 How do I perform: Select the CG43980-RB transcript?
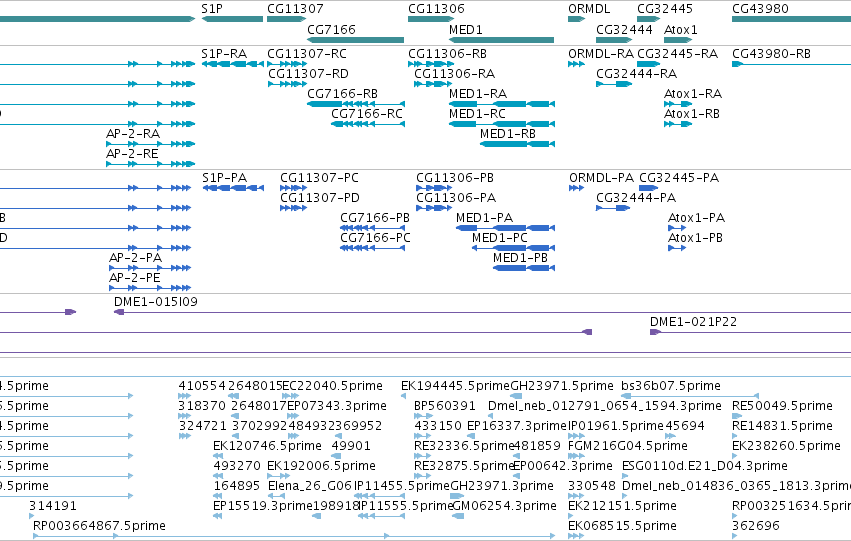791,64
